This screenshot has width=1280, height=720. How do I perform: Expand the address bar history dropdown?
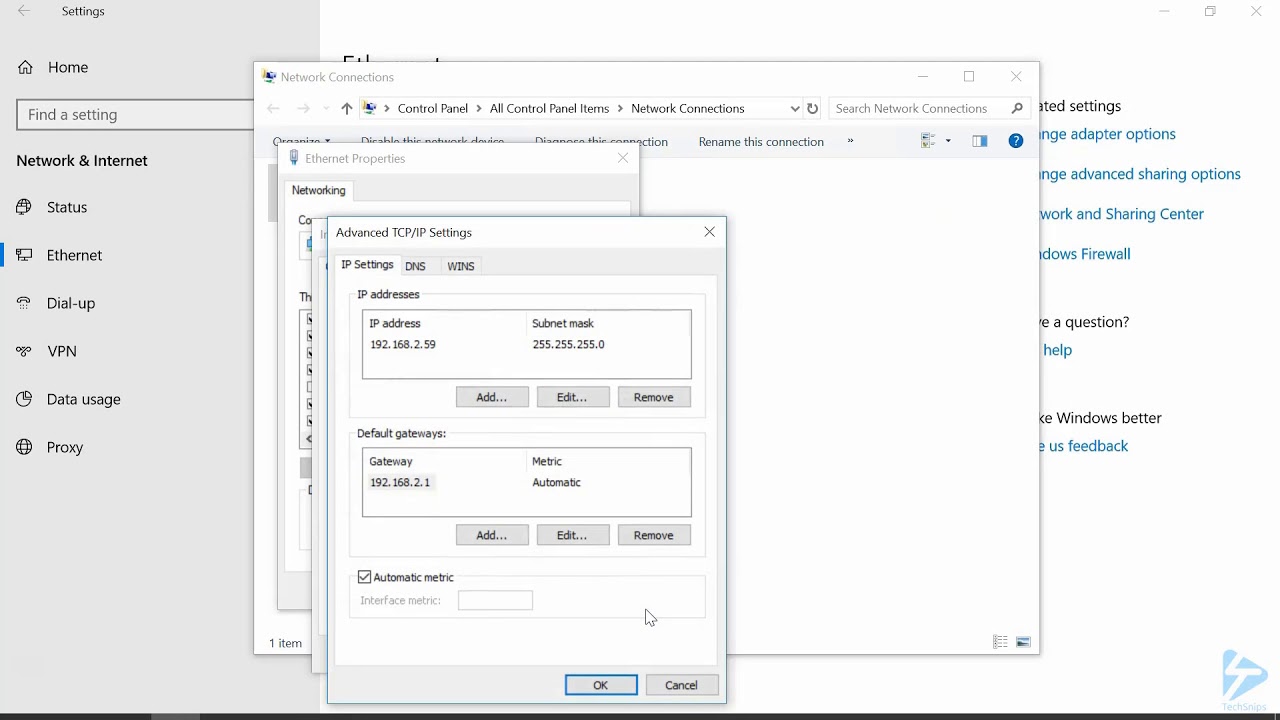coord(795,108)
